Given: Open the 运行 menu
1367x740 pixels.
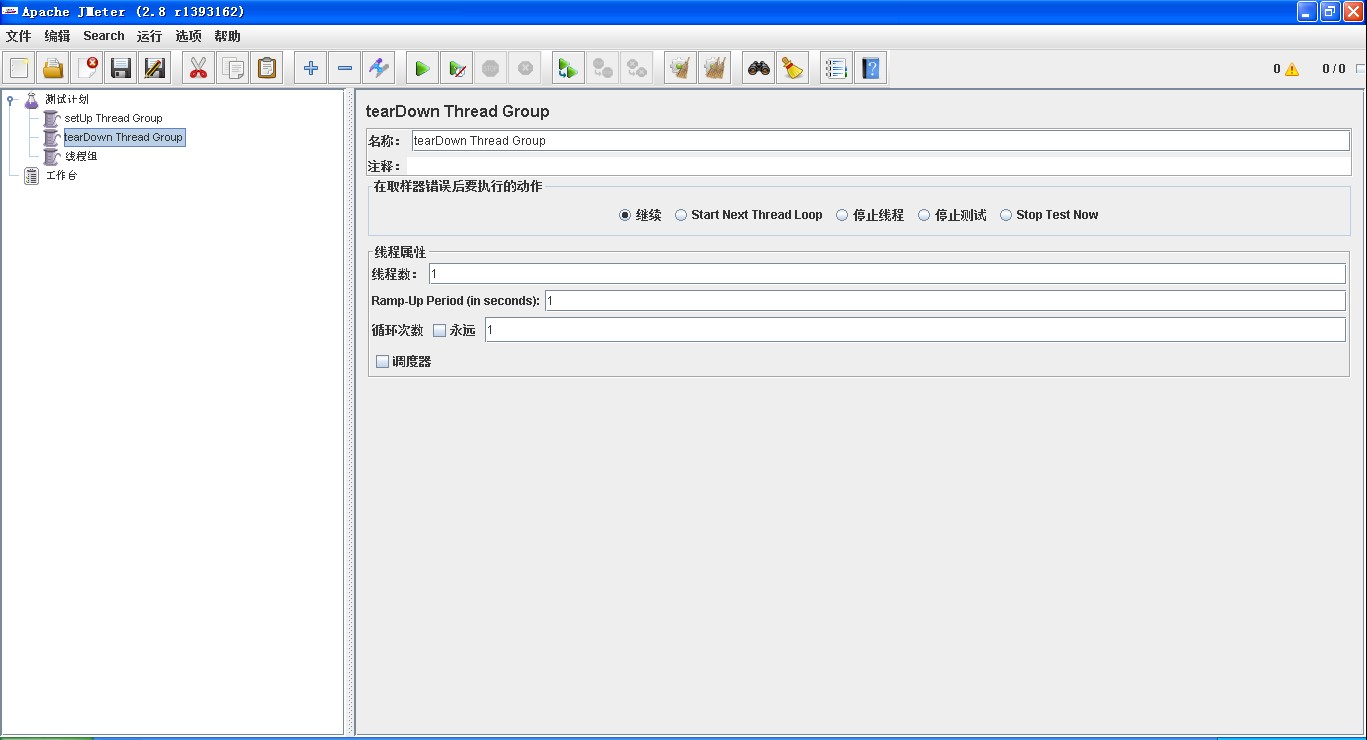Looking at the screenshot, I should click(149, 36).
